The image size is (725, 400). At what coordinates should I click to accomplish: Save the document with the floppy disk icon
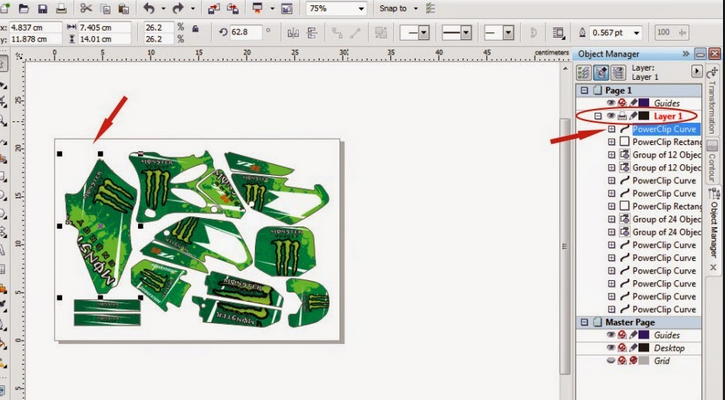pos(43,8)
